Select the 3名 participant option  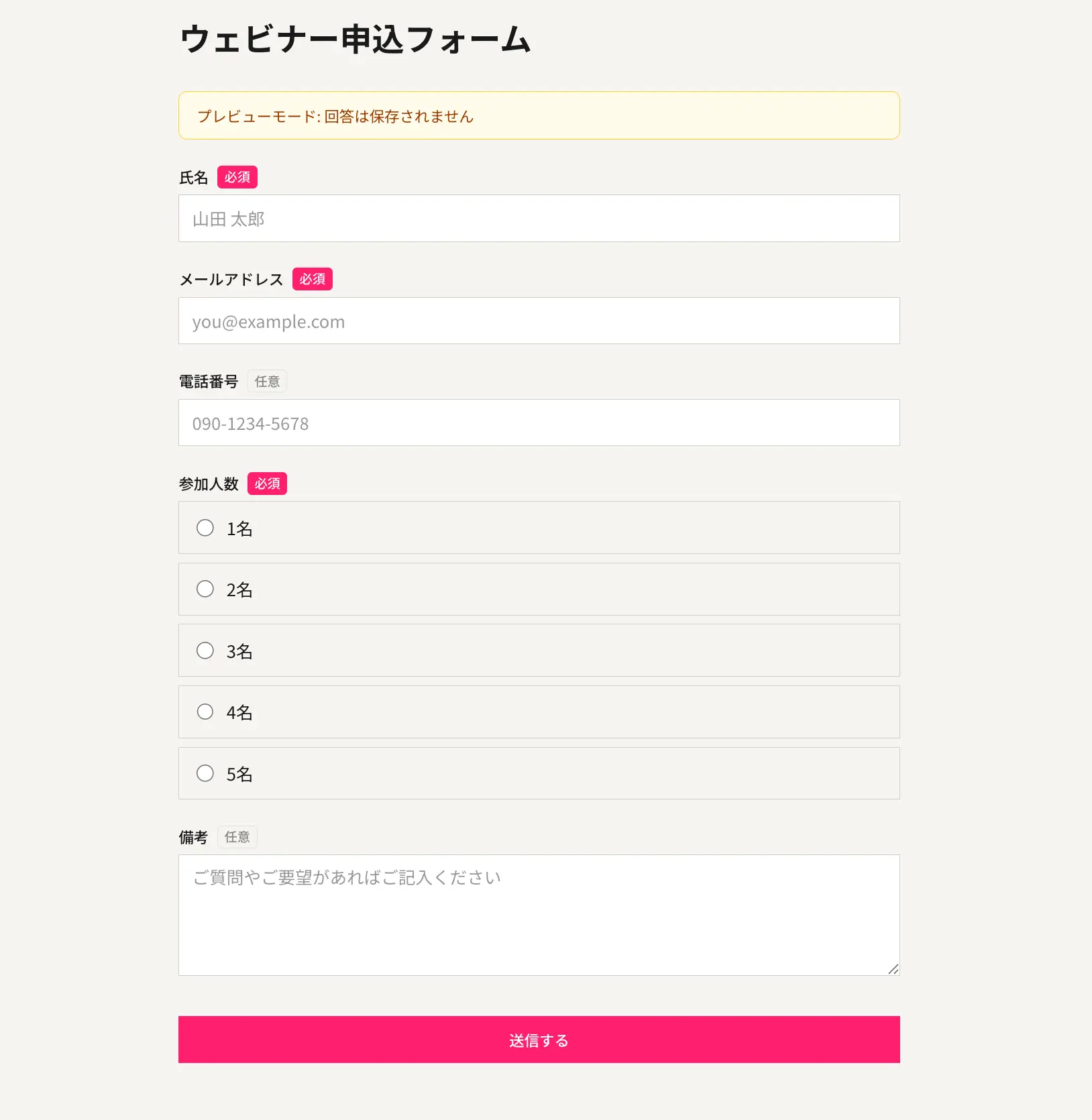205,651
